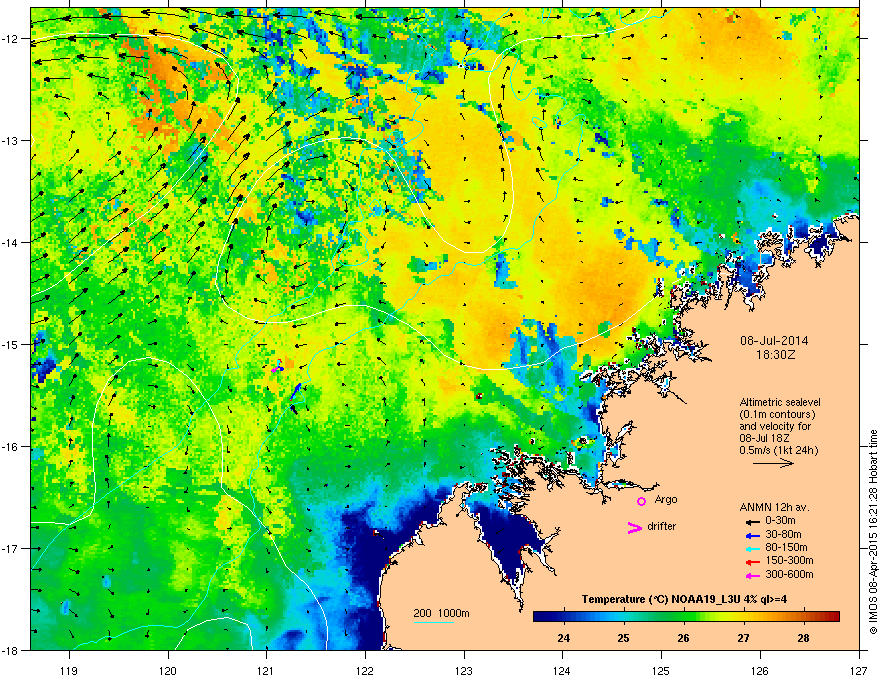Click the dark red end of the temperature scale
880x680 pixels.
coord(833,617)
